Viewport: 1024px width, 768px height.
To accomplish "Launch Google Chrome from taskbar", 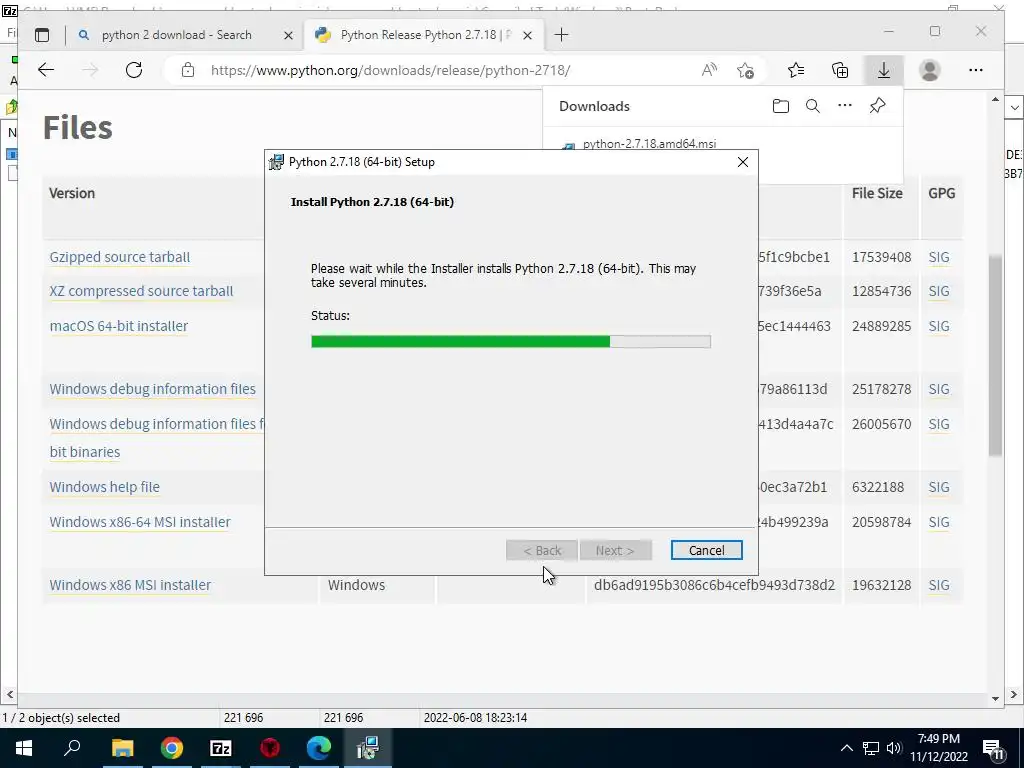I will coord(172,748).
